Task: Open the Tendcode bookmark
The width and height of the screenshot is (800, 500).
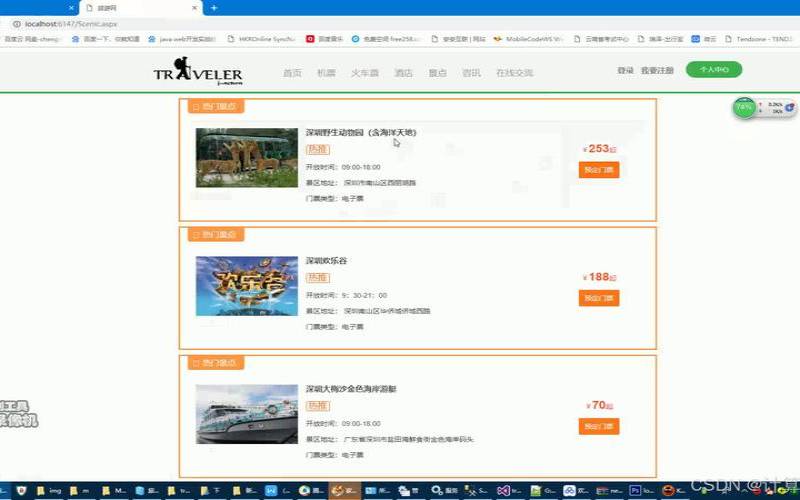Action: 758,39
